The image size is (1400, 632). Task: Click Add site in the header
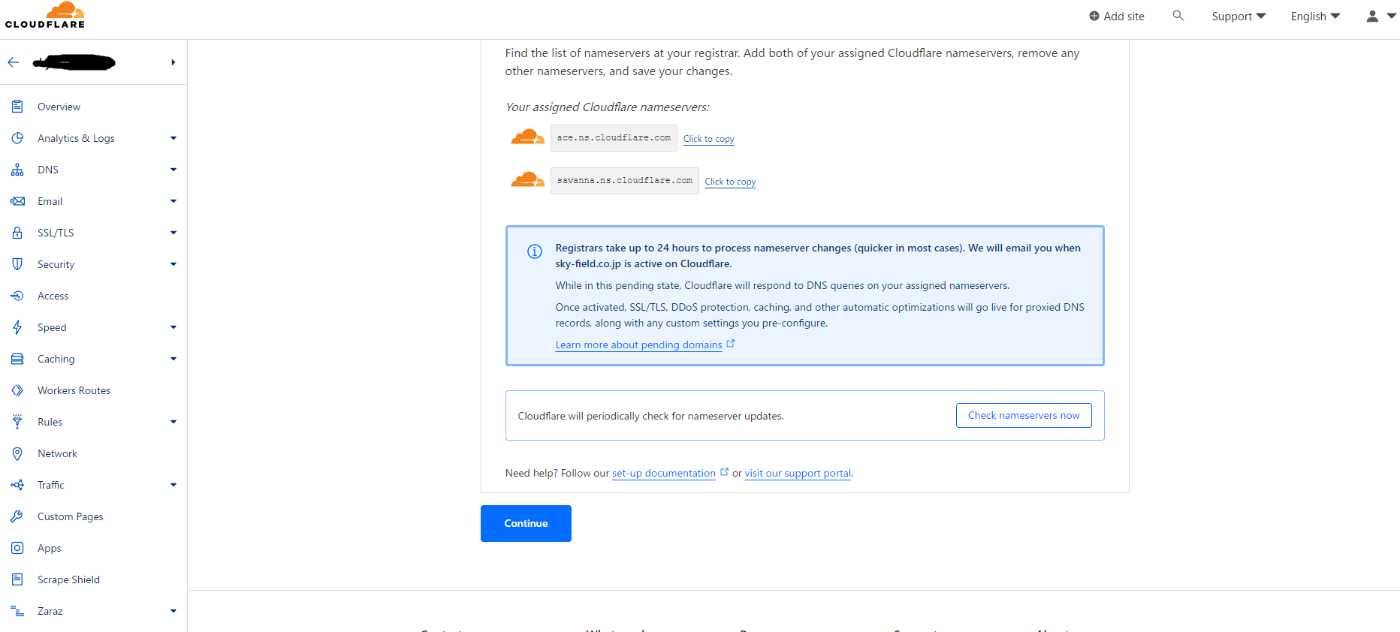pos(1116,16)
